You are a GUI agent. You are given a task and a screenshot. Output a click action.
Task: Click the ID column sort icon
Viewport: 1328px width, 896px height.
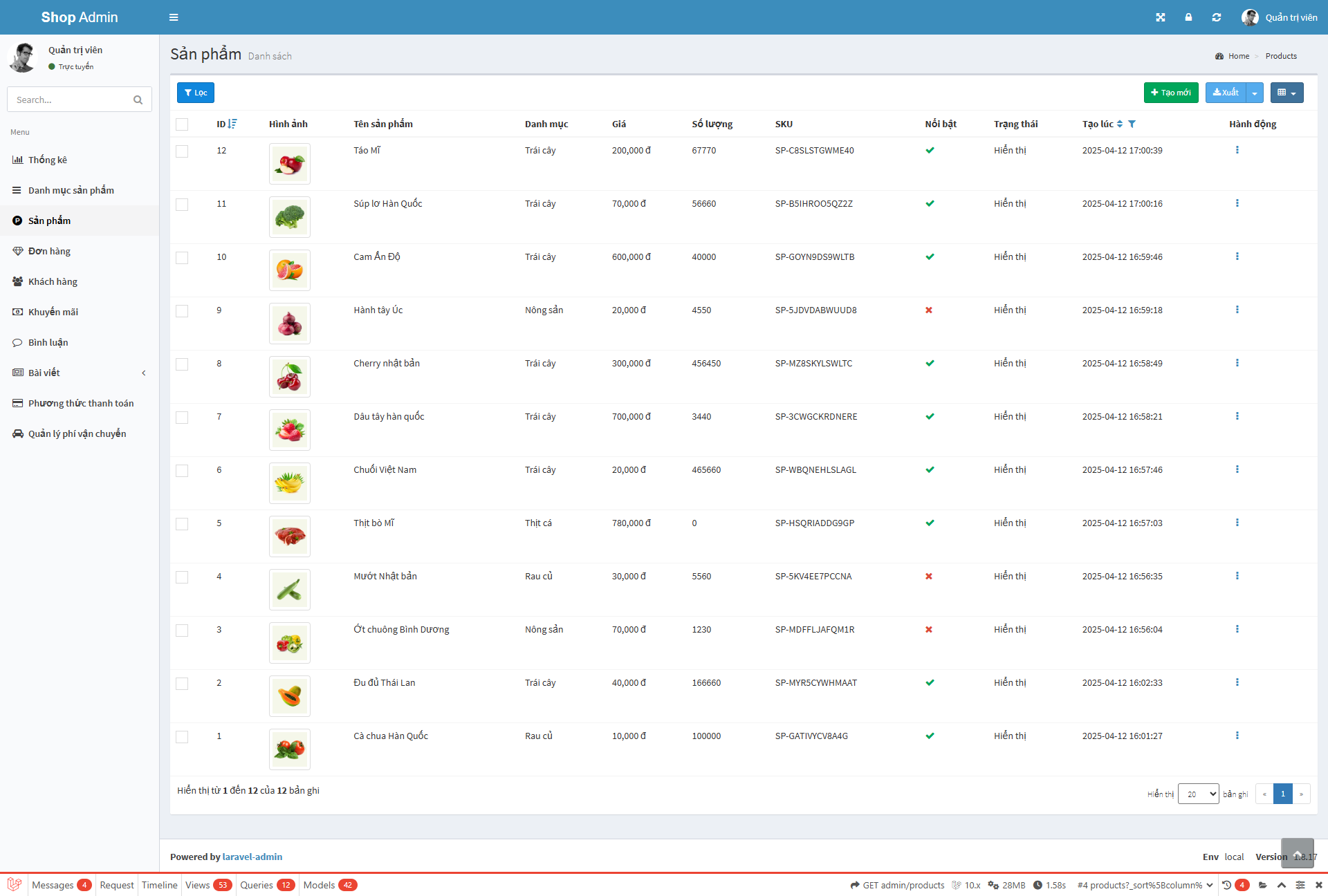coord(232,124)
